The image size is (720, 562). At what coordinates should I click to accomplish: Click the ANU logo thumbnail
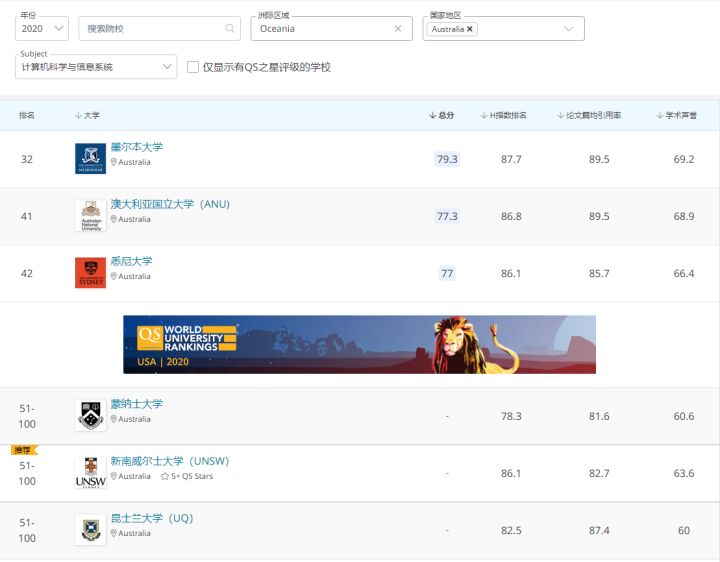(90, 216)
